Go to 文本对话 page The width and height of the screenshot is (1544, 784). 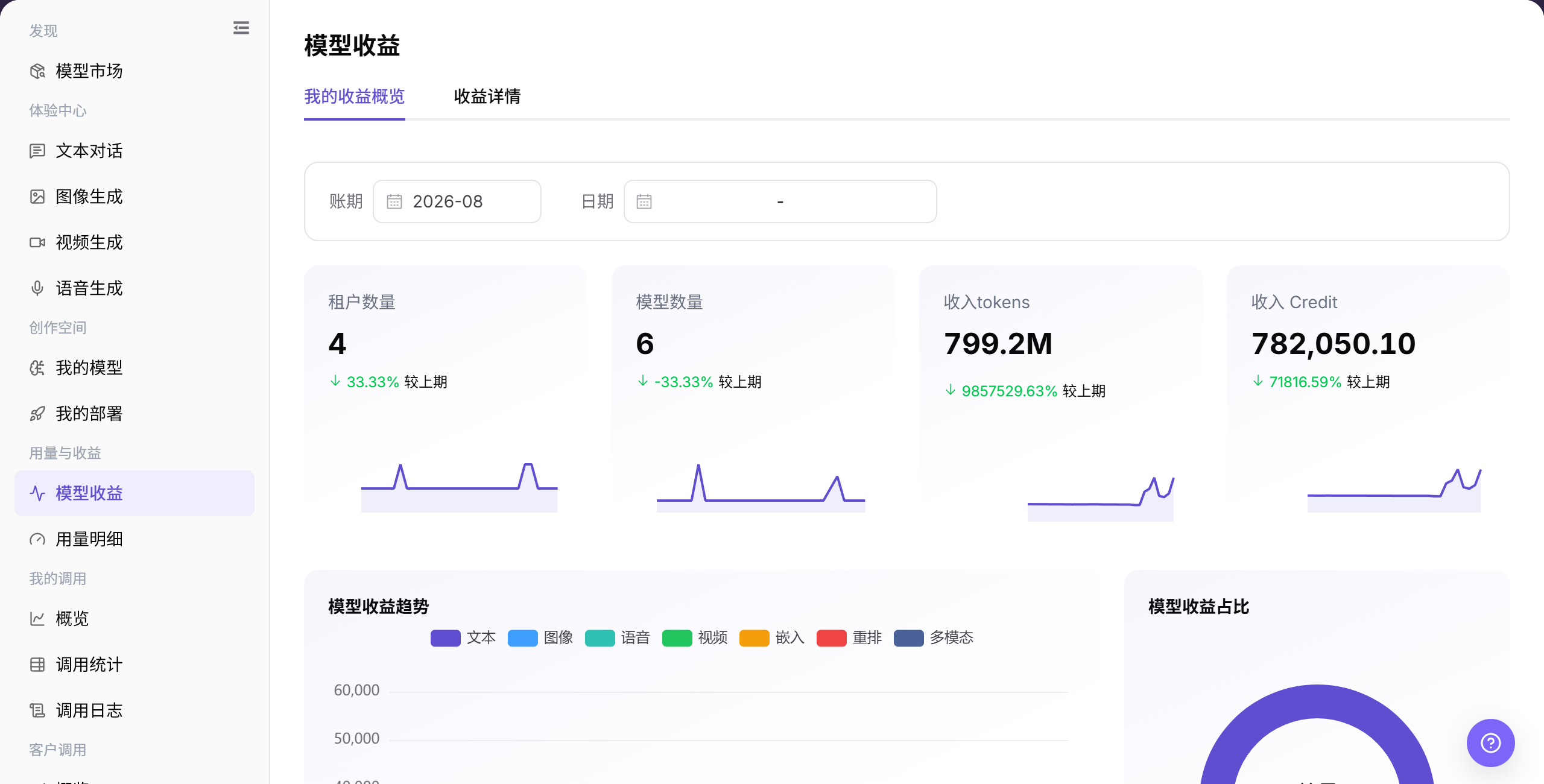(x=134, y=151)
